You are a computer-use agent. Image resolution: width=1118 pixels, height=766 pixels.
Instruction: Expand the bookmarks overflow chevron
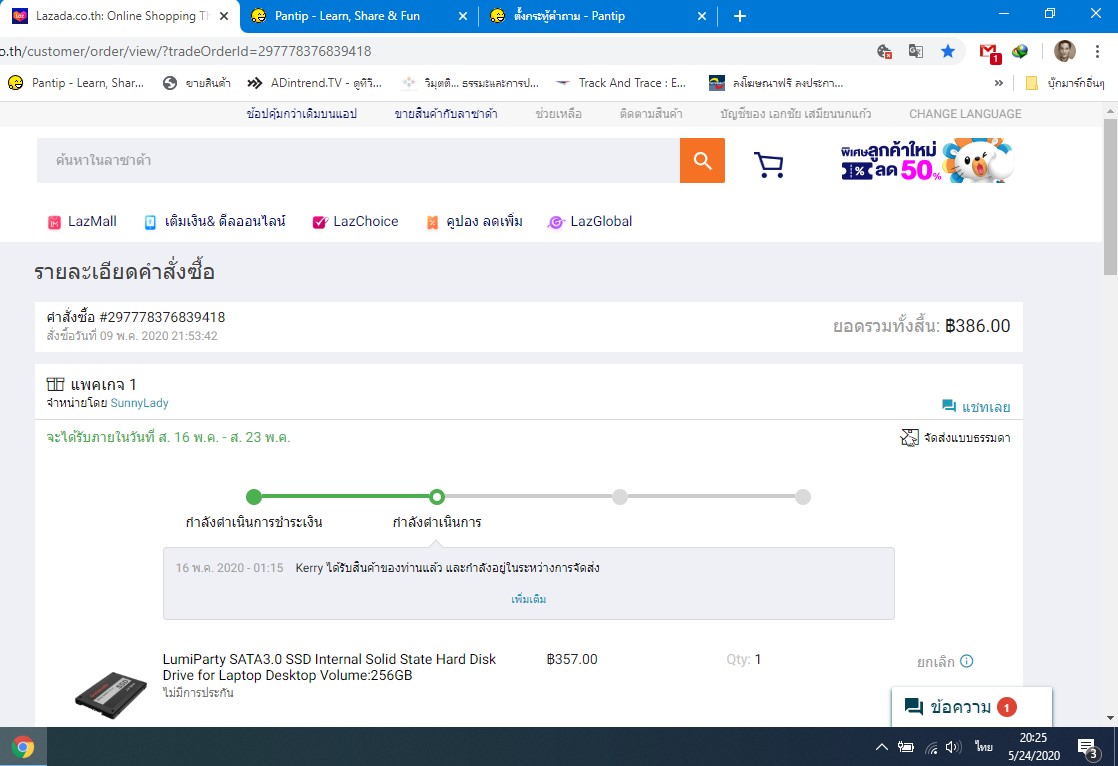coord(998,83)
